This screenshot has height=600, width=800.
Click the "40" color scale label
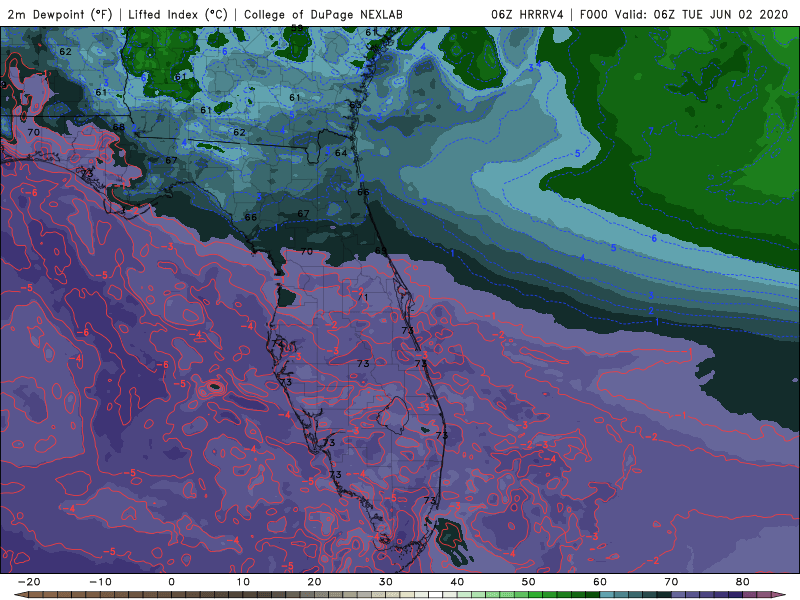point(457,582)
